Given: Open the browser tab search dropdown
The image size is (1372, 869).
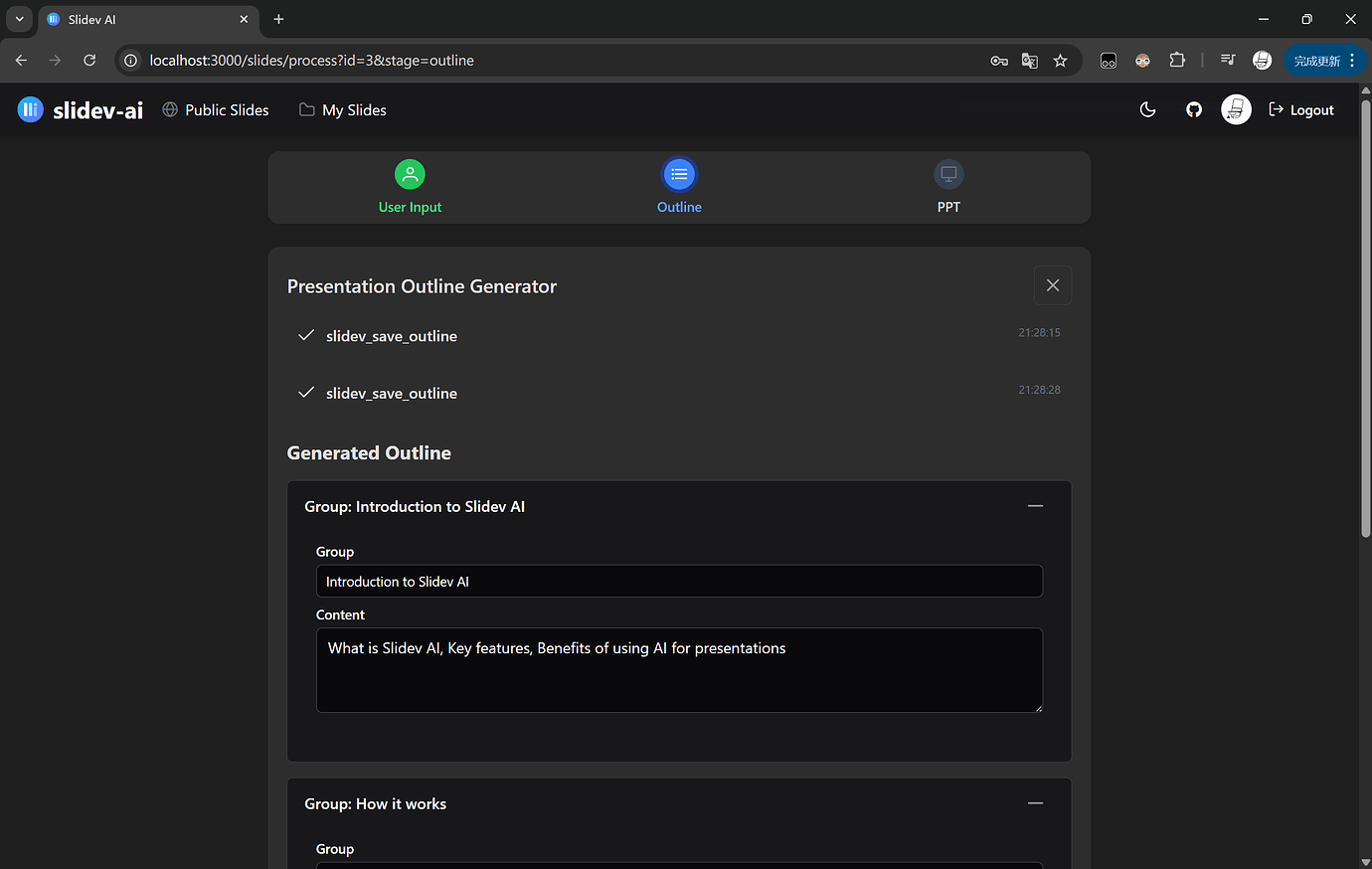Looking at the screenshot, I should coord(19,19).
